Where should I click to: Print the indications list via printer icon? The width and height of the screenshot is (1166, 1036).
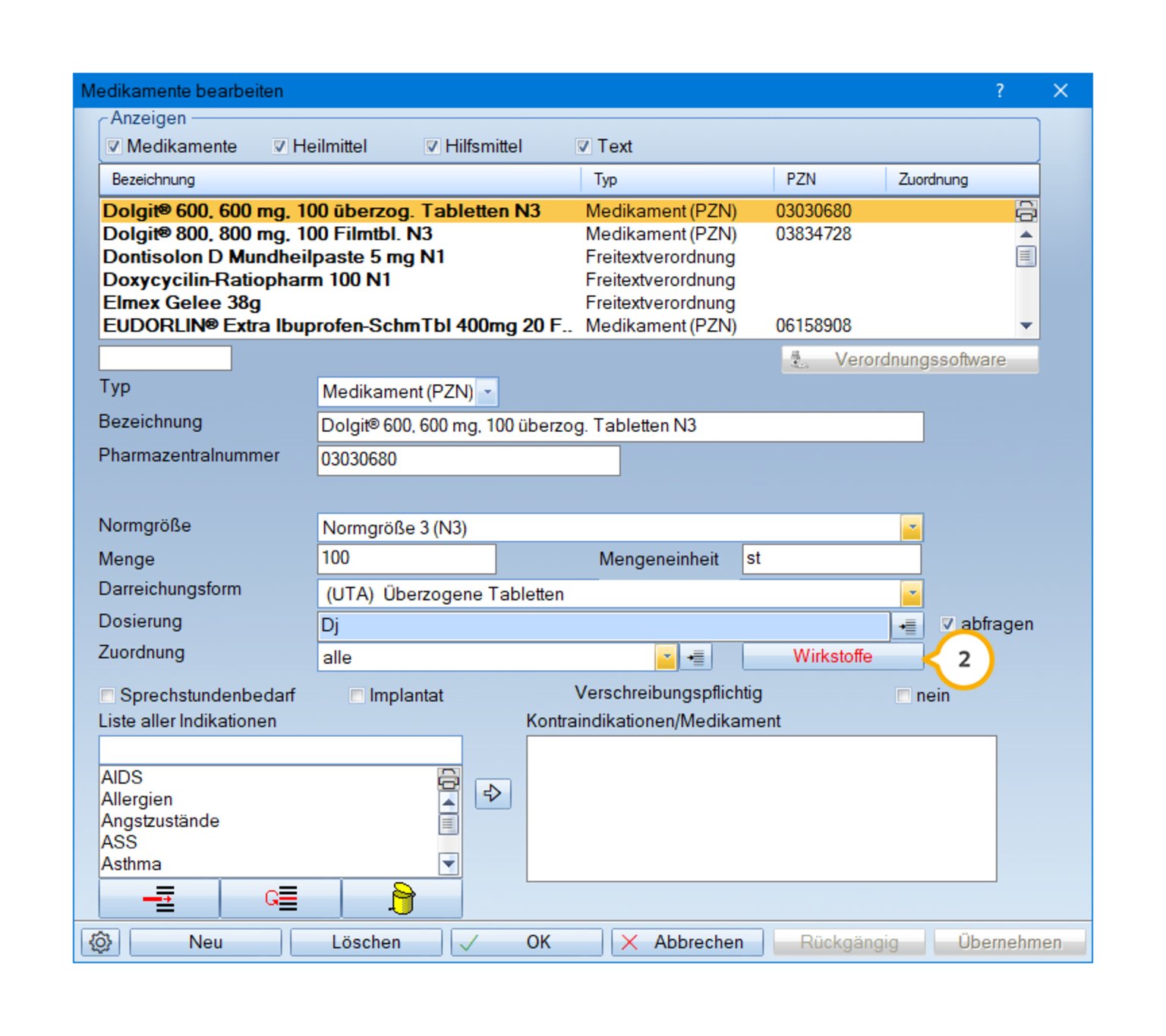pos(449,779)
